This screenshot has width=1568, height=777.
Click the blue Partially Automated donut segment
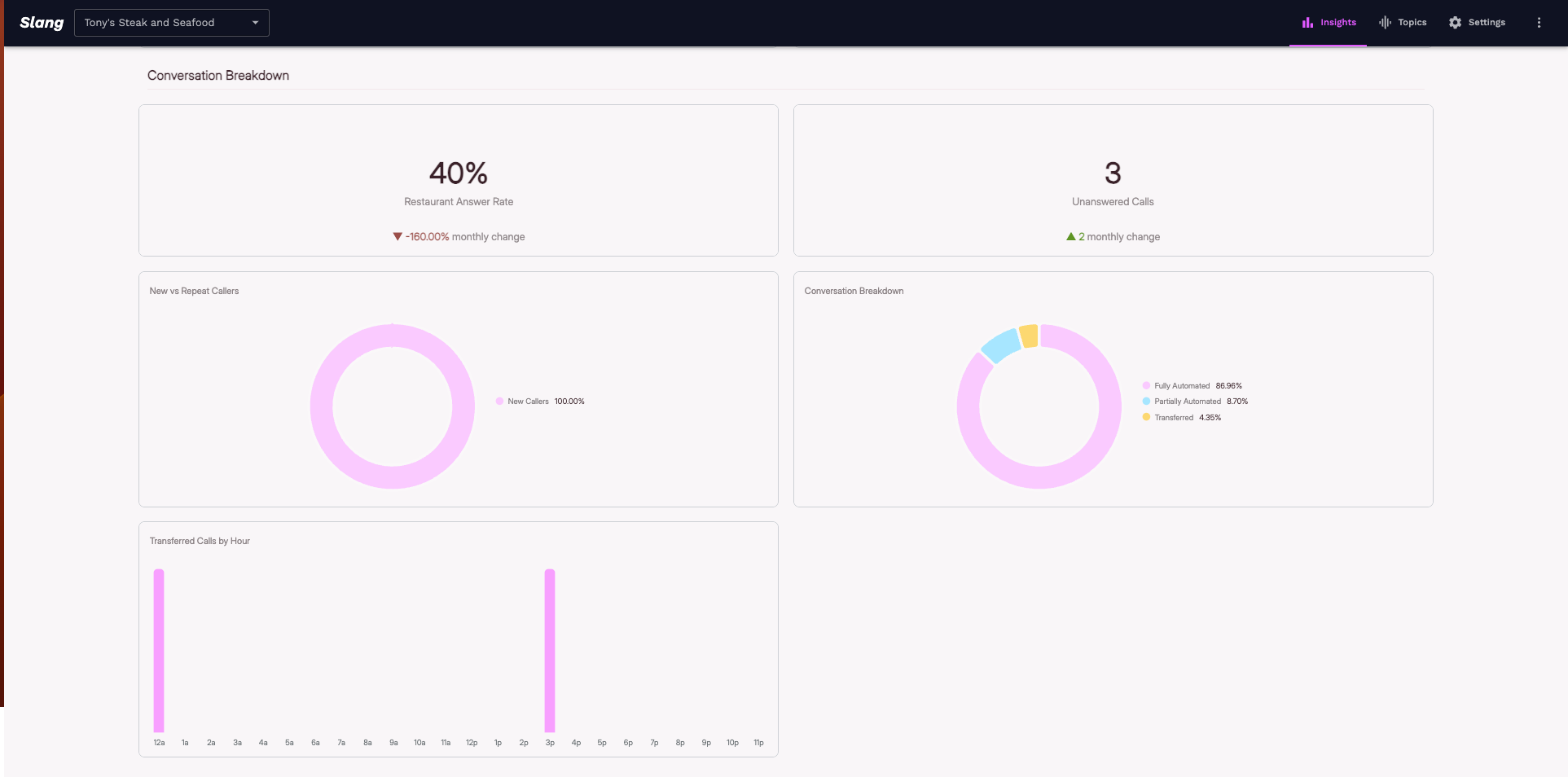coord(1001,345)
